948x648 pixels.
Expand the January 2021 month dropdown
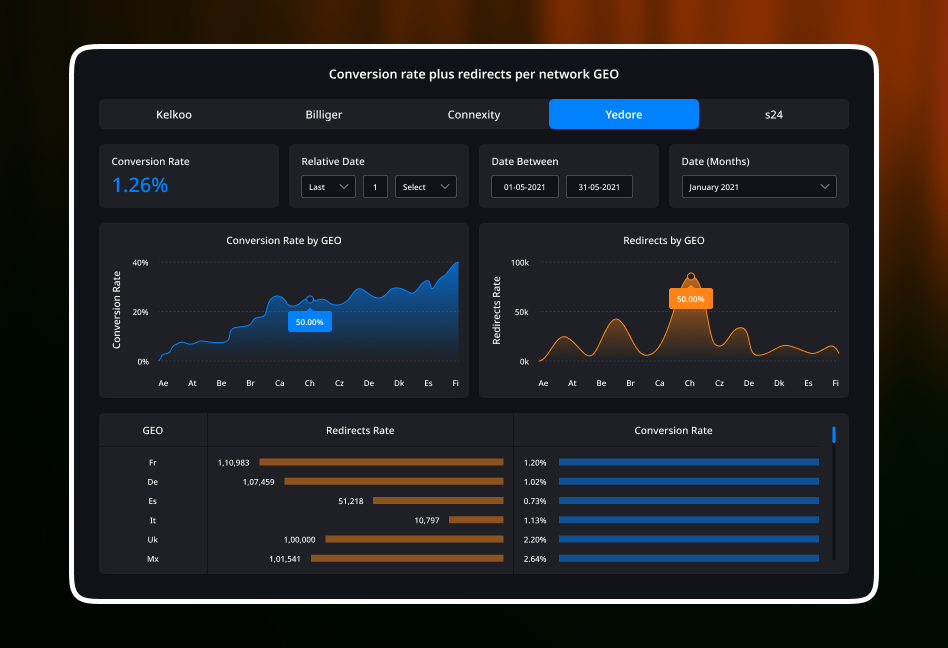pos(759,187)
